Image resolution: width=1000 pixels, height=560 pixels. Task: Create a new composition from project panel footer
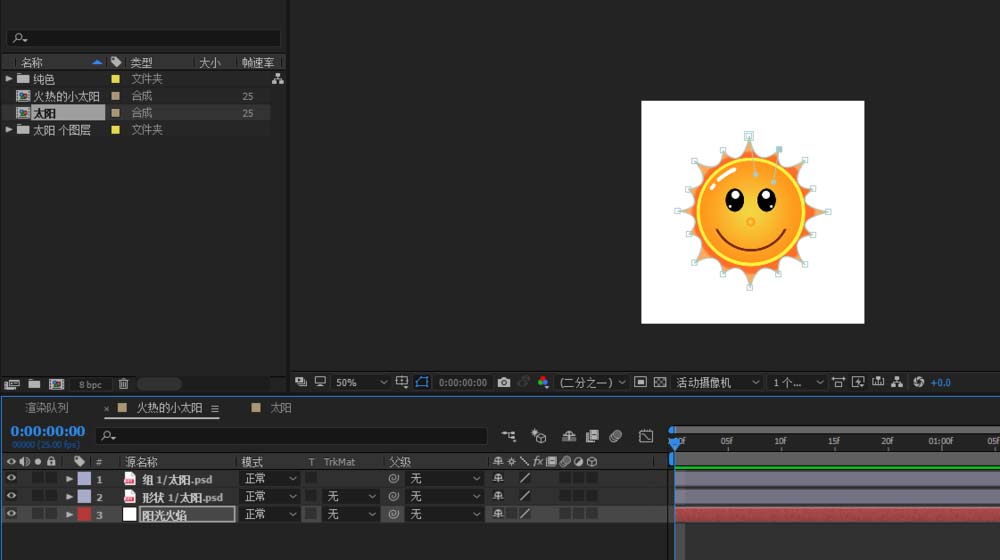[x=56, y=384]
